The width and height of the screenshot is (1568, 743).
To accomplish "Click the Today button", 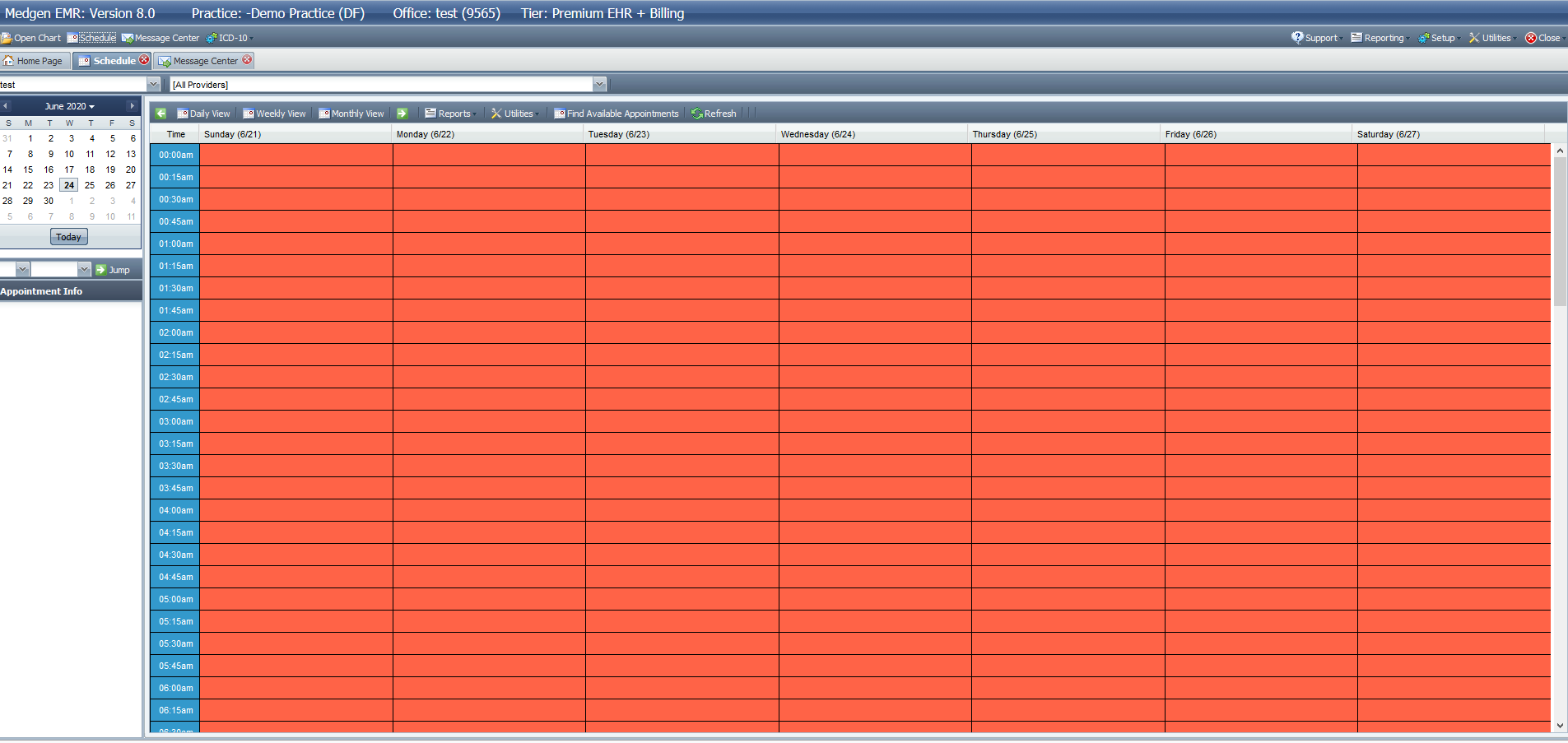I will [68, 237].
